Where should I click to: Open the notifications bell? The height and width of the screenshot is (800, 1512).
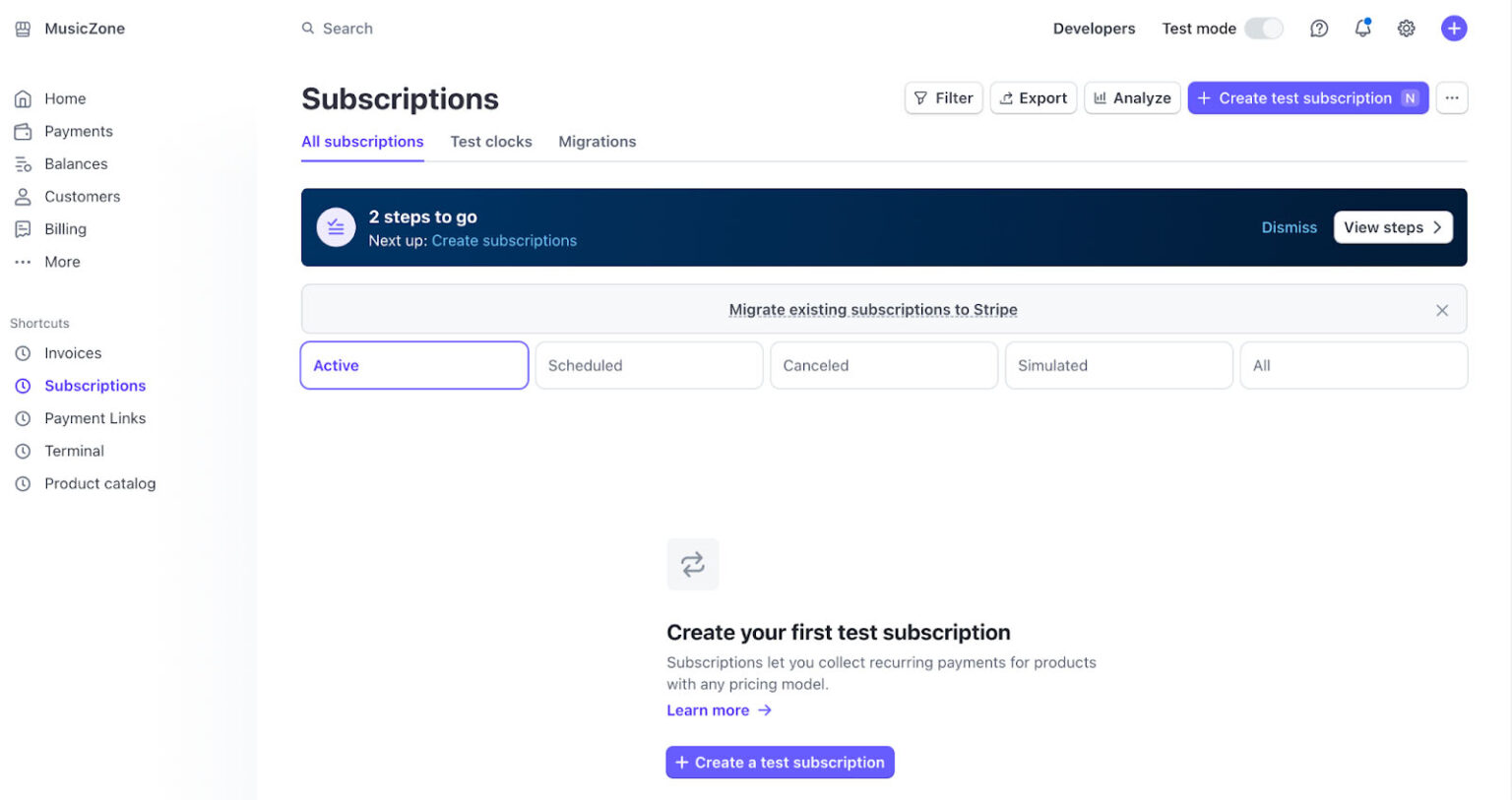tap(1362, 29)
